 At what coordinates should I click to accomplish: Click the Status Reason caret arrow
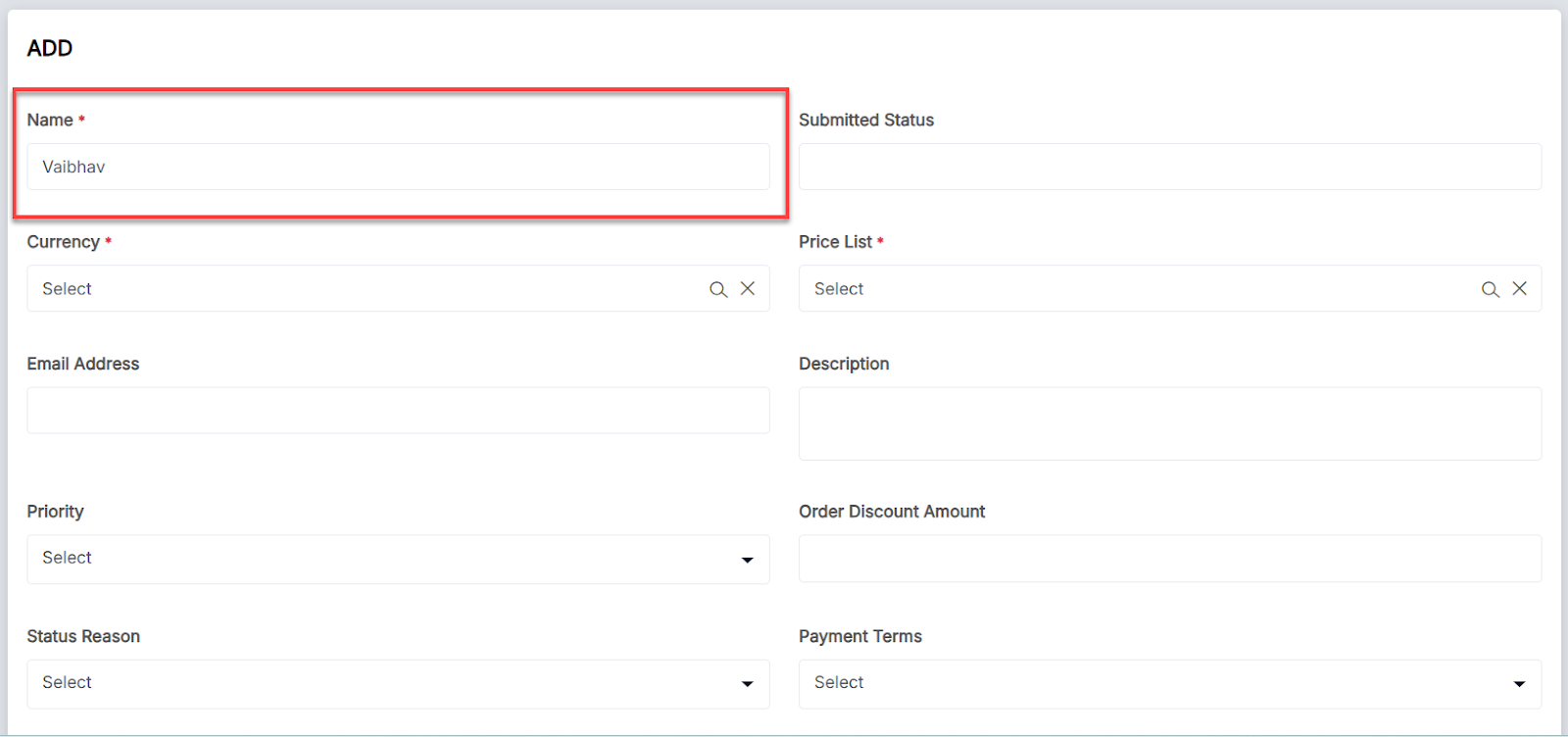tap(748, 684)
